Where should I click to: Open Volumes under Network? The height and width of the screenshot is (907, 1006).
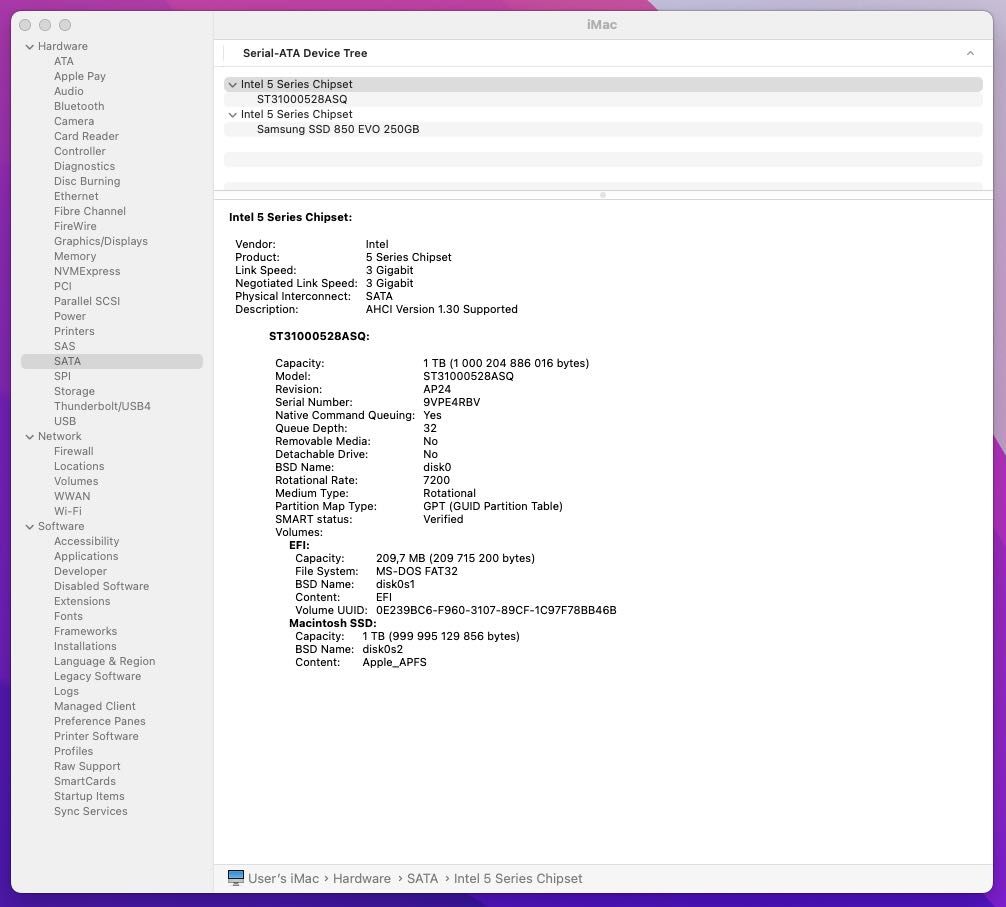[76, 481]
